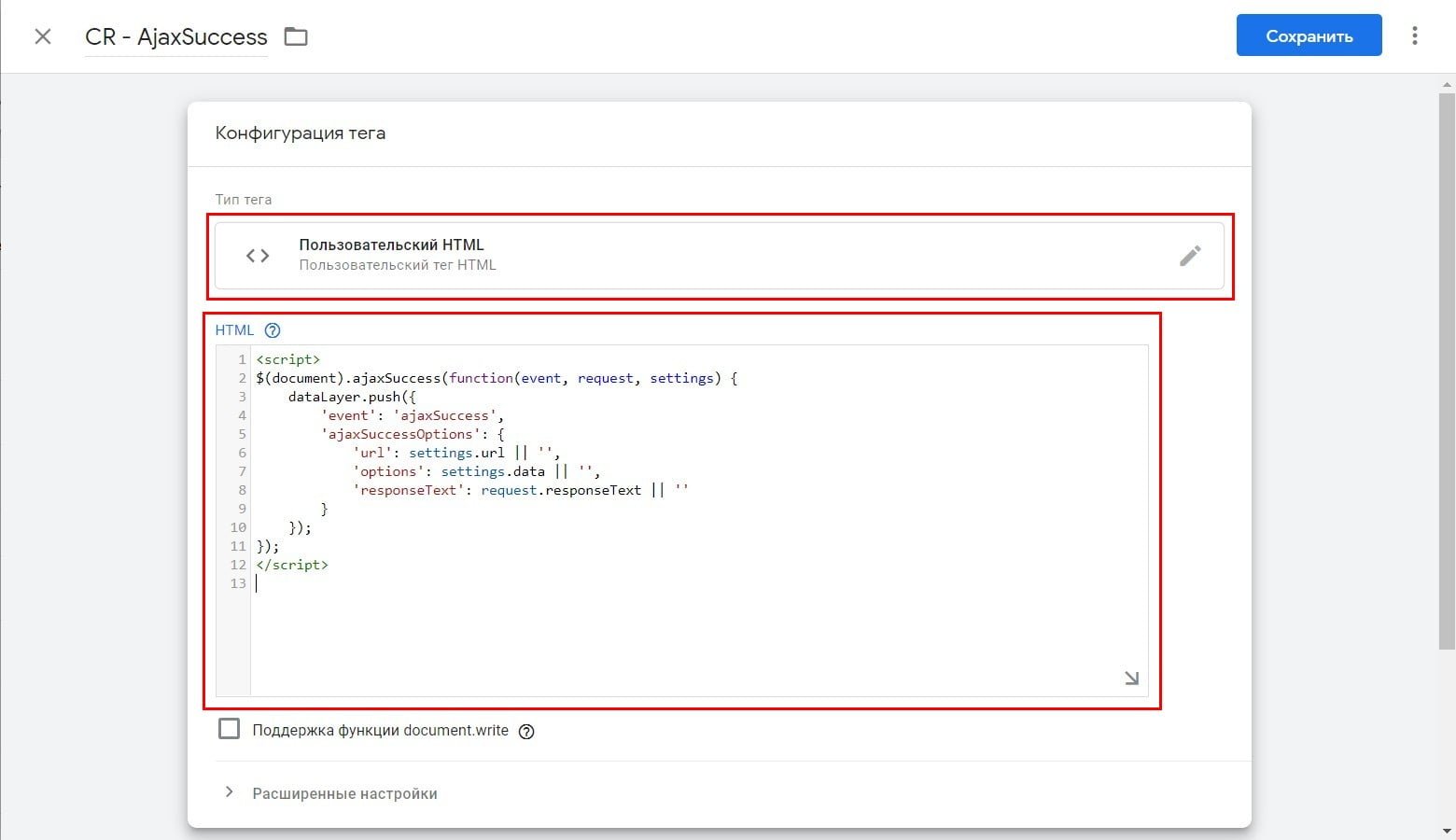Screen dimensions: 1456x840
Task: Click the angle-brackets Custom HTML icon
Action: [x=258, y=256]
